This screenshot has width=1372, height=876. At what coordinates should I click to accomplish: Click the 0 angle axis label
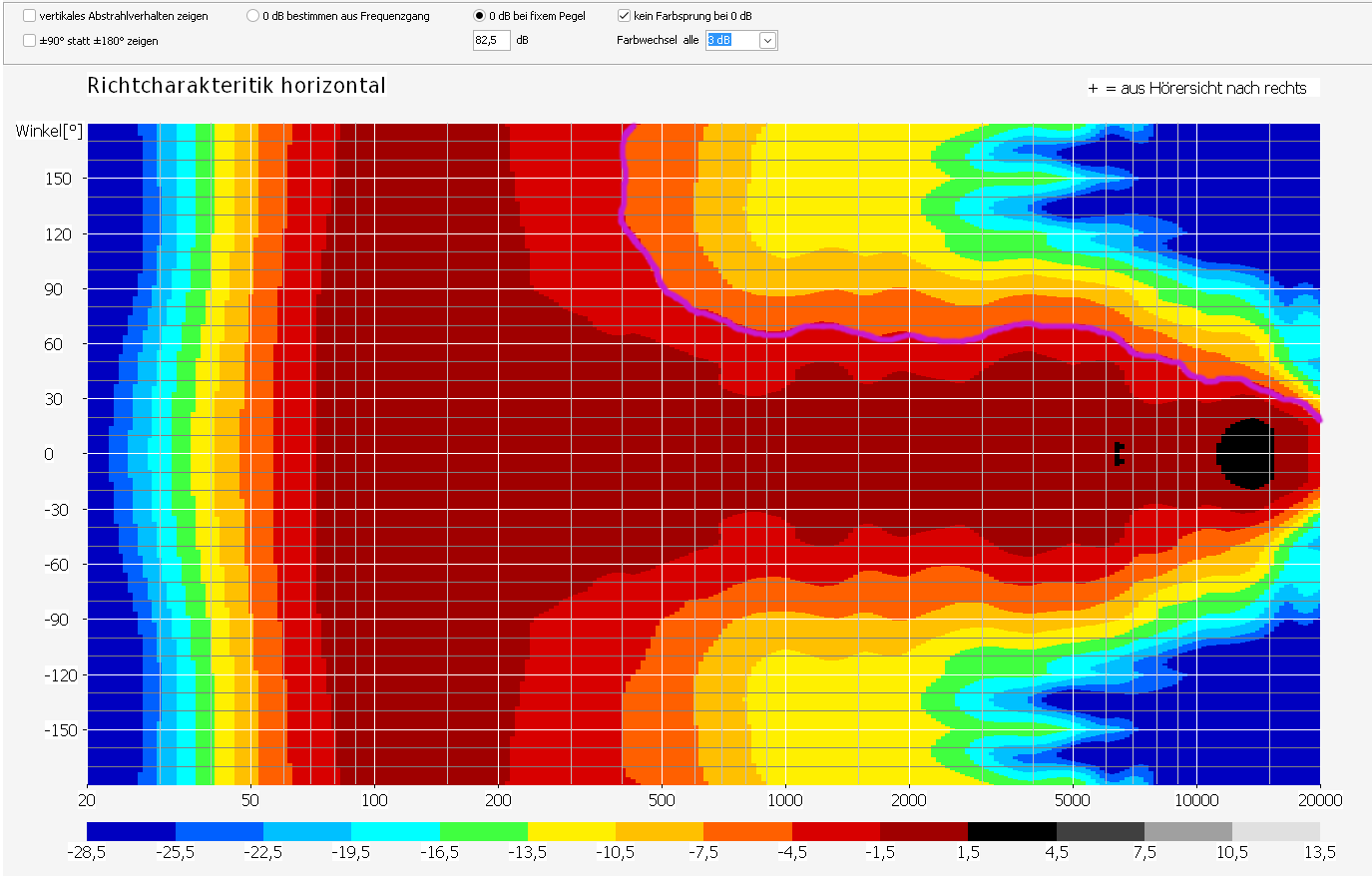(x=49, y=454)
